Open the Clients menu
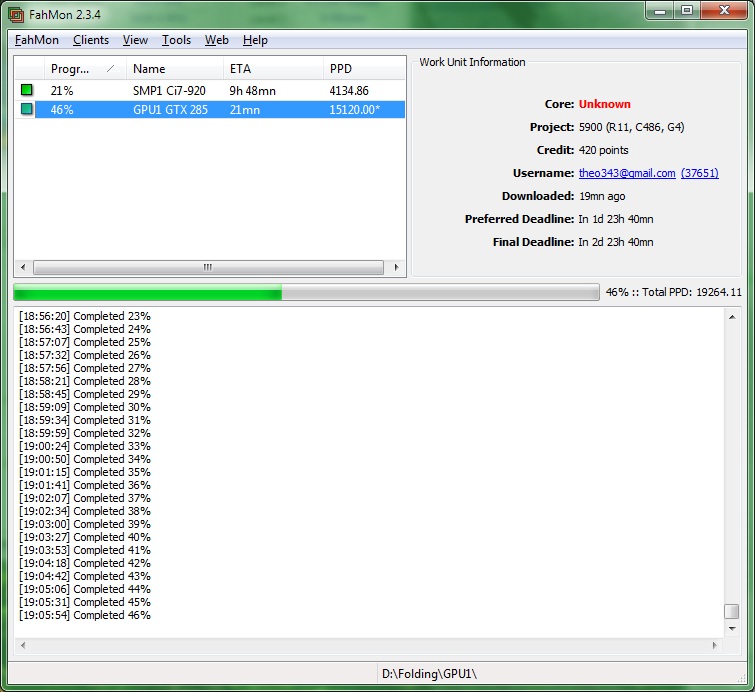This screenshot has width=755, height=692. click(91, 40)
